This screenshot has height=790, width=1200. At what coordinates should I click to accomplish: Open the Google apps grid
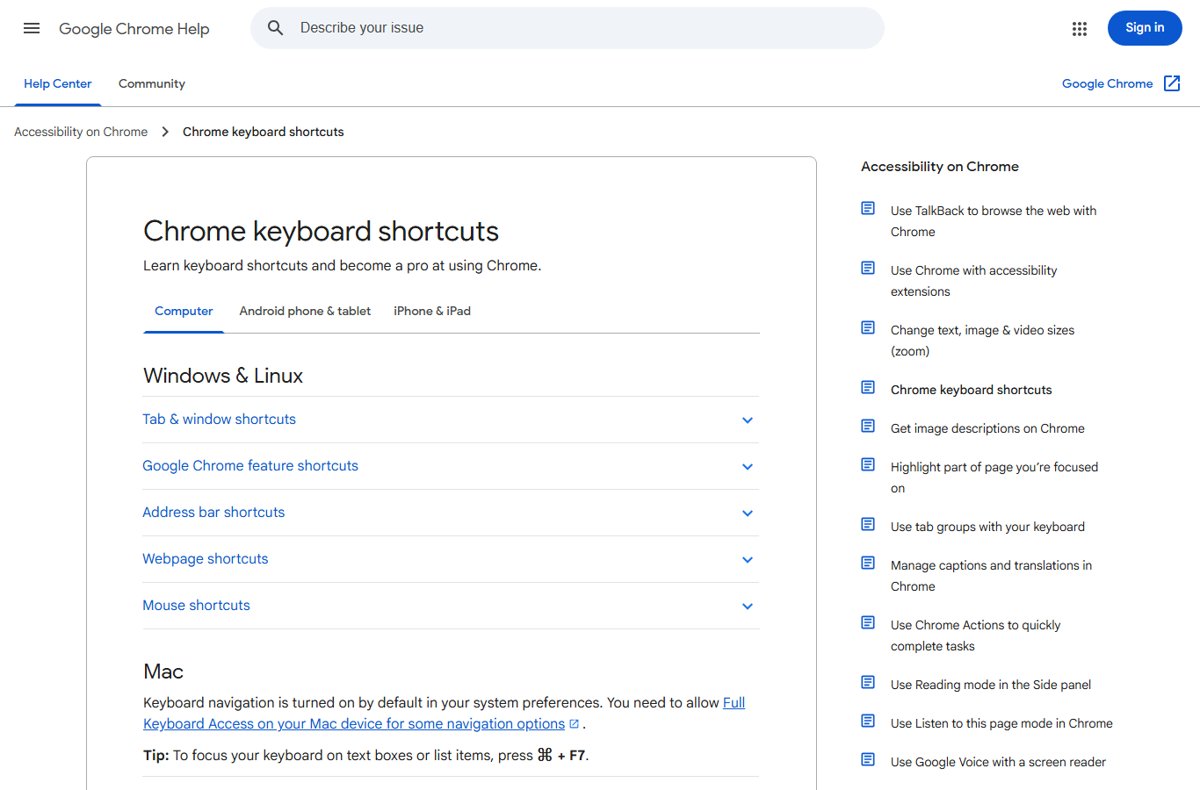(1079, 29)
